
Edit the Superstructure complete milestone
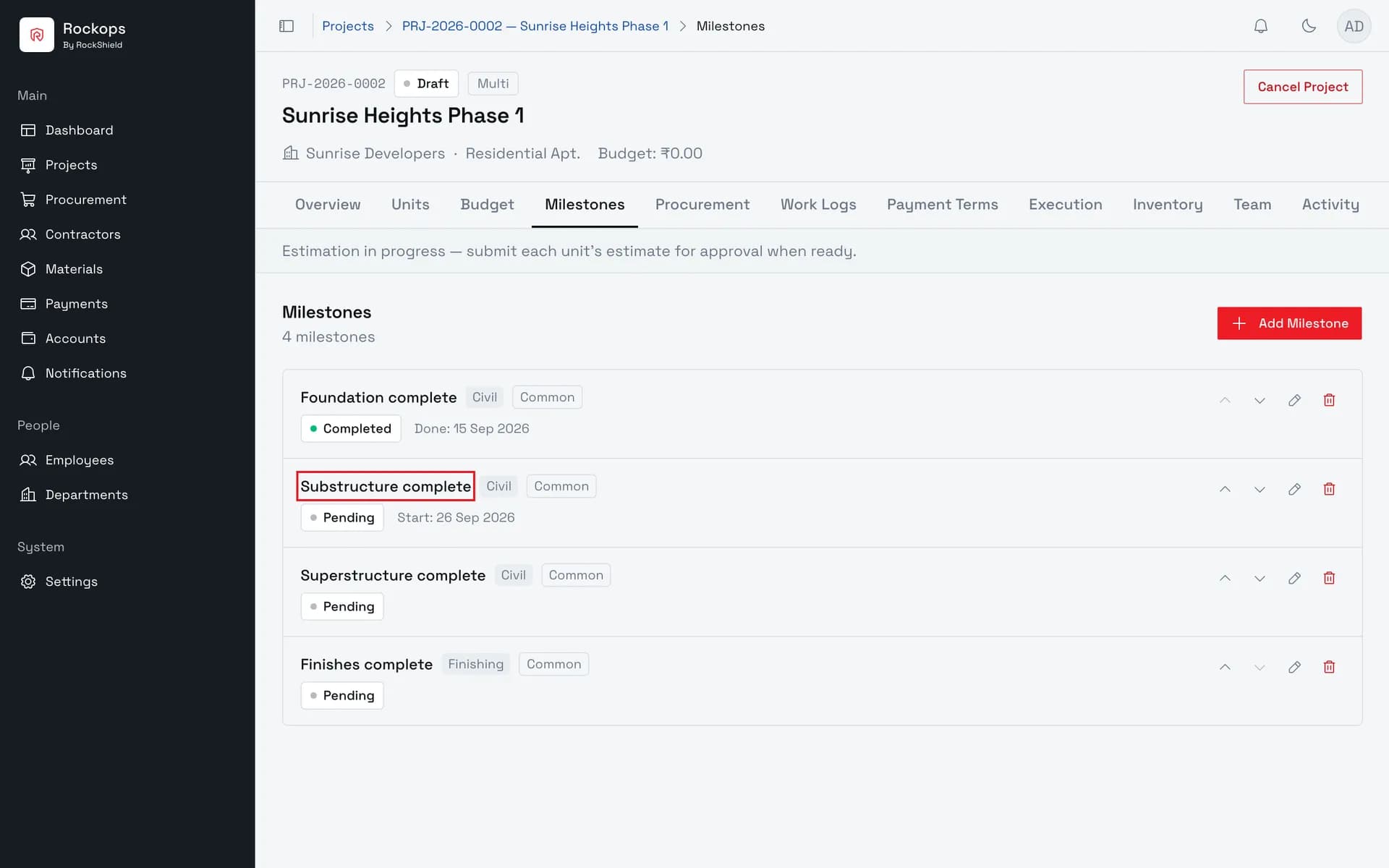tap(1294, 578)
